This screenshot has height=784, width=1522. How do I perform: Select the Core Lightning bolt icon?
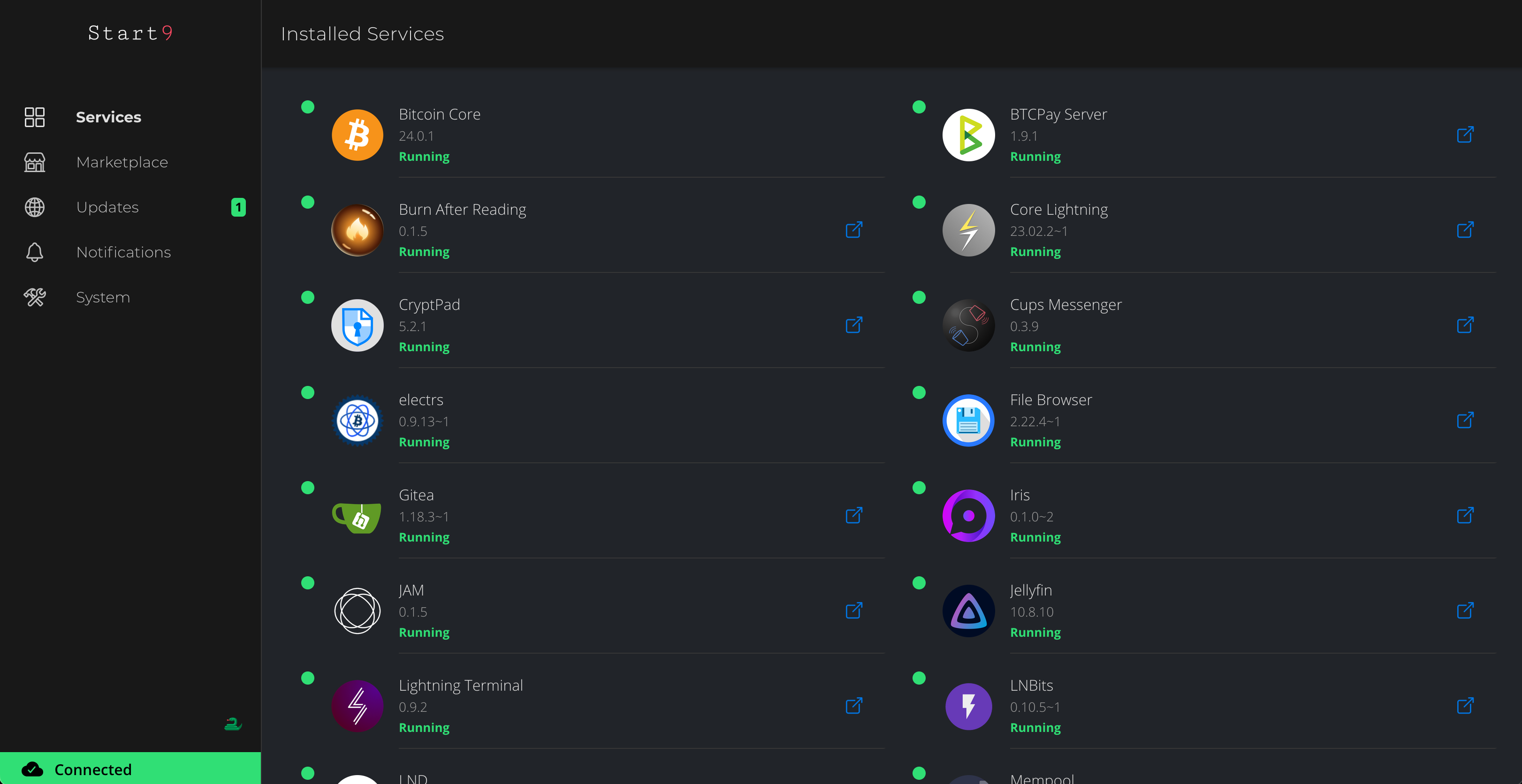click(x=968, y=230)
